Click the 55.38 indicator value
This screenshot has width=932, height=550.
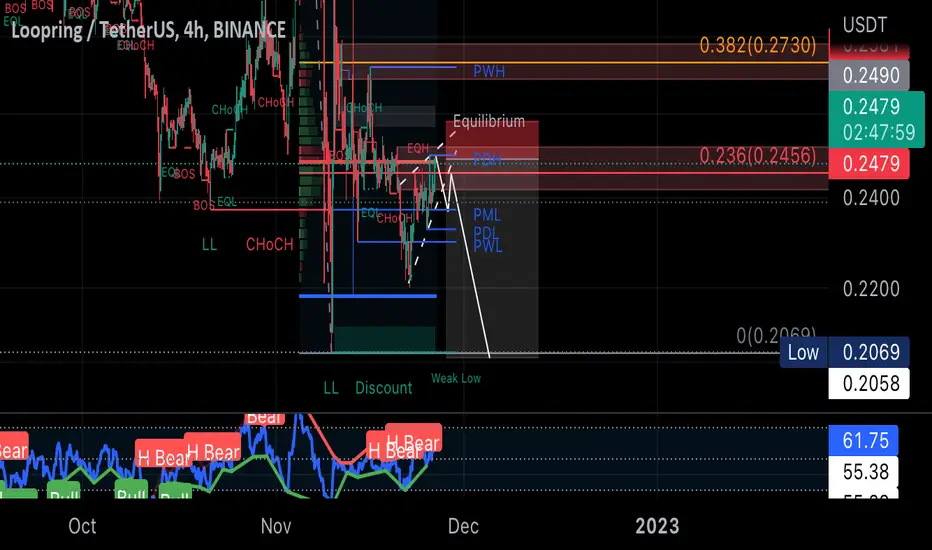864,472
